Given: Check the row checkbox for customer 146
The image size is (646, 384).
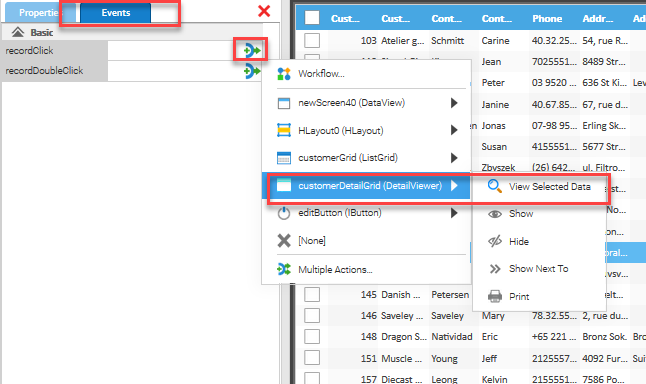Looking at the screenshot, I should click(x=312, y=316).
